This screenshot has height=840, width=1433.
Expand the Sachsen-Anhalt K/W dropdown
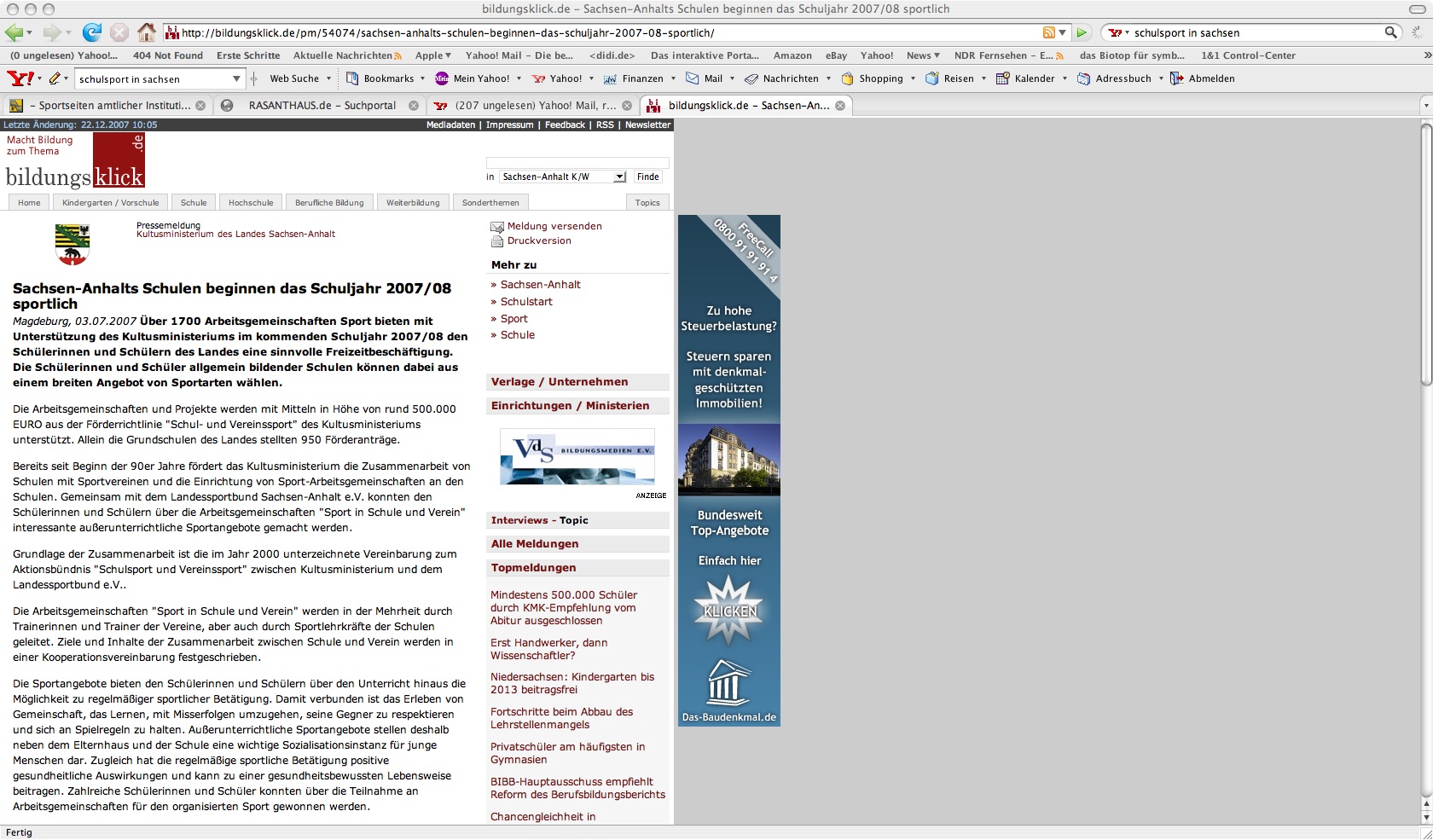pyautogui.click(x=620, y=177)
